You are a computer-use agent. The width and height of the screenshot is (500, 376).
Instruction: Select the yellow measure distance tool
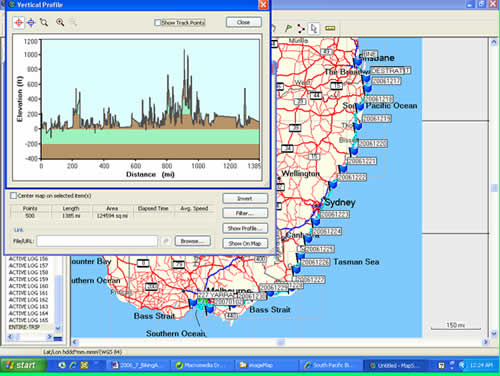click(330, 28)
